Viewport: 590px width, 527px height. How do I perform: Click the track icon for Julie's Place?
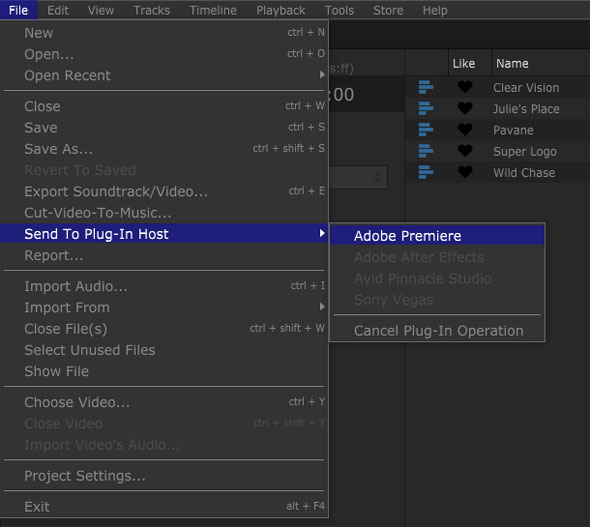(x=426, y=108)
